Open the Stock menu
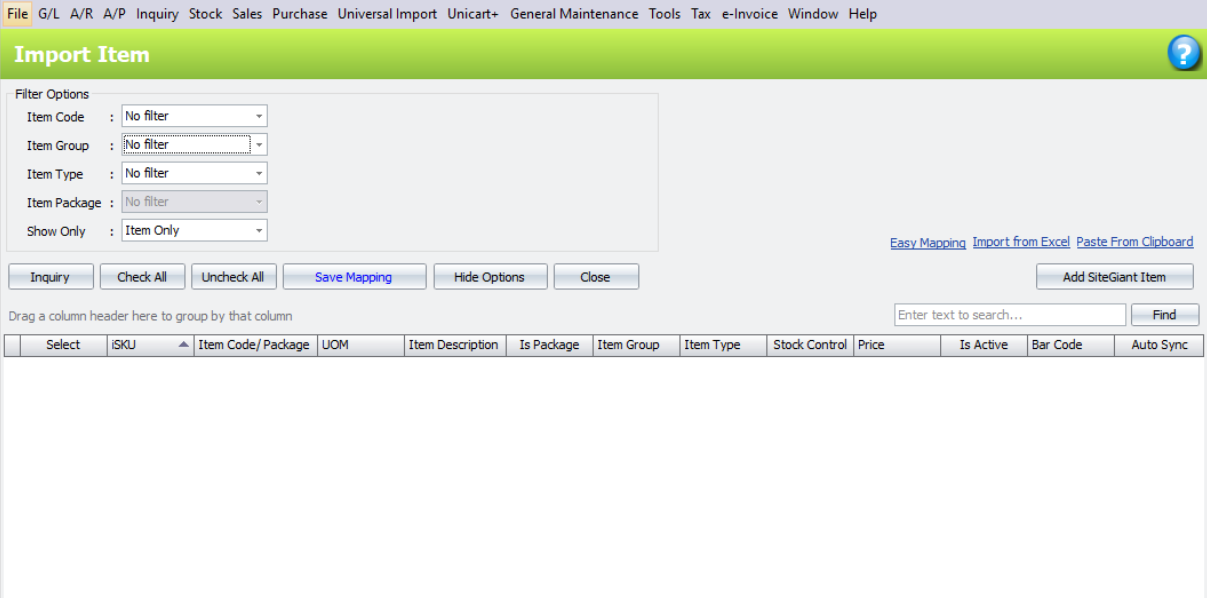This screenshot has height=598, width=1207. point(206,14)
